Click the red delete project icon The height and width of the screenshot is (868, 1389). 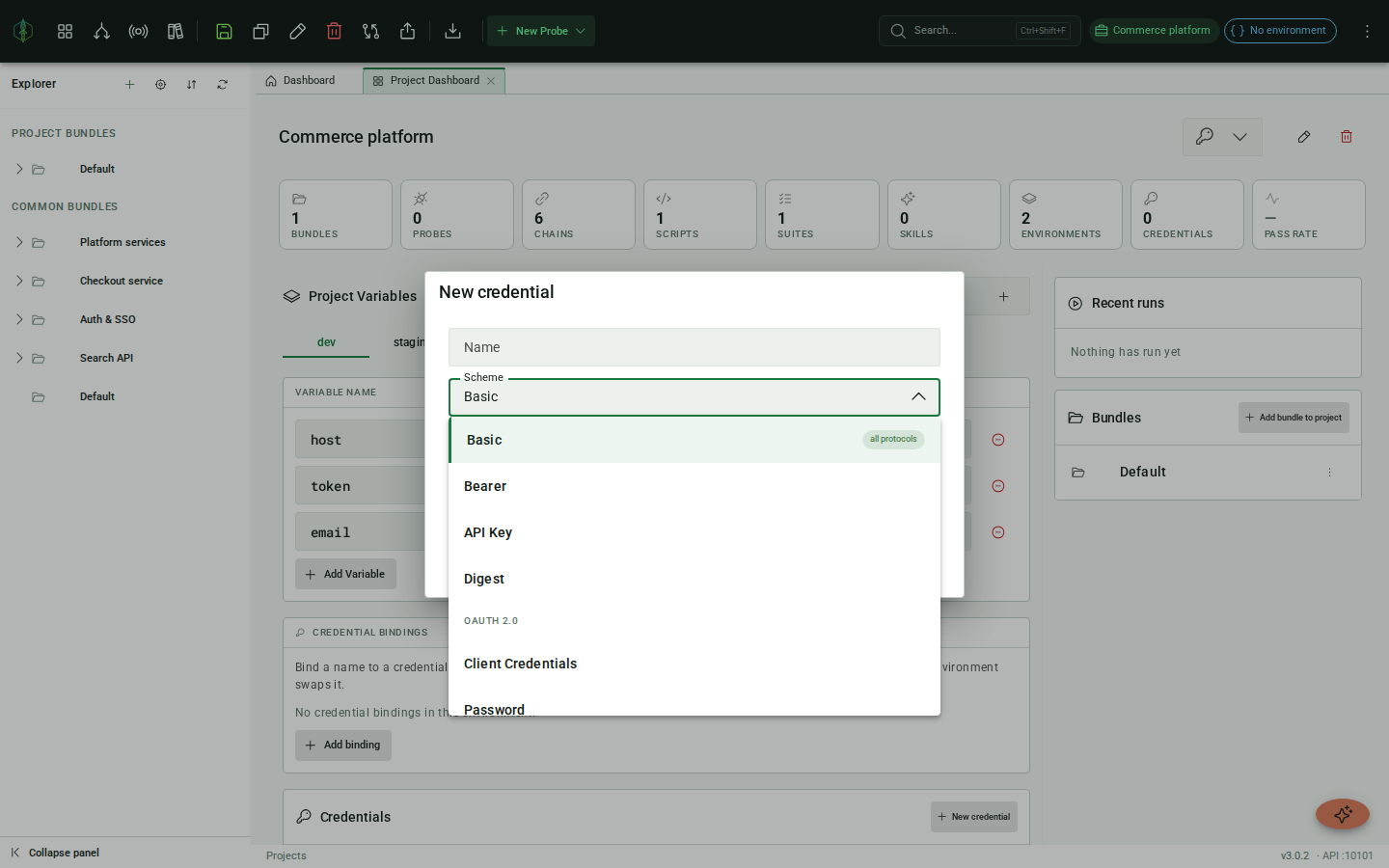click(1347, 137)
